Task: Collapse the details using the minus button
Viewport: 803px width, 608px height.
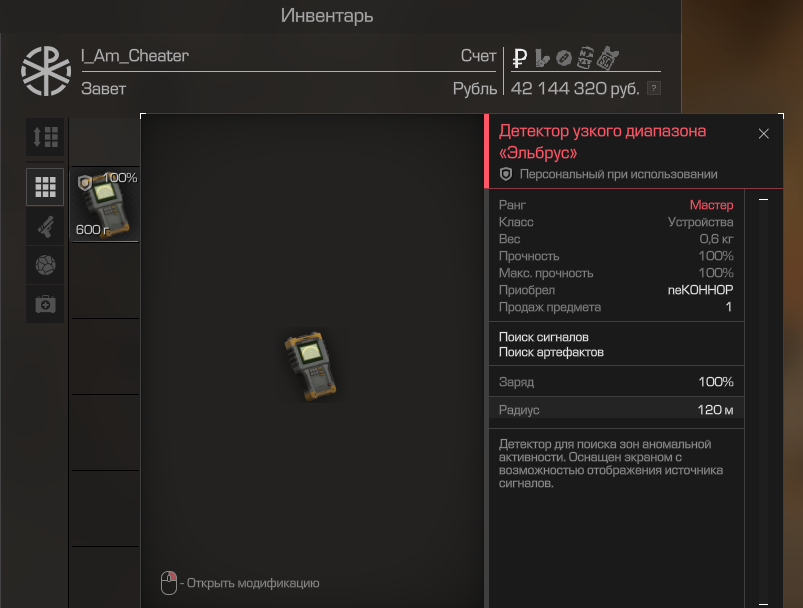Action: 764,200
